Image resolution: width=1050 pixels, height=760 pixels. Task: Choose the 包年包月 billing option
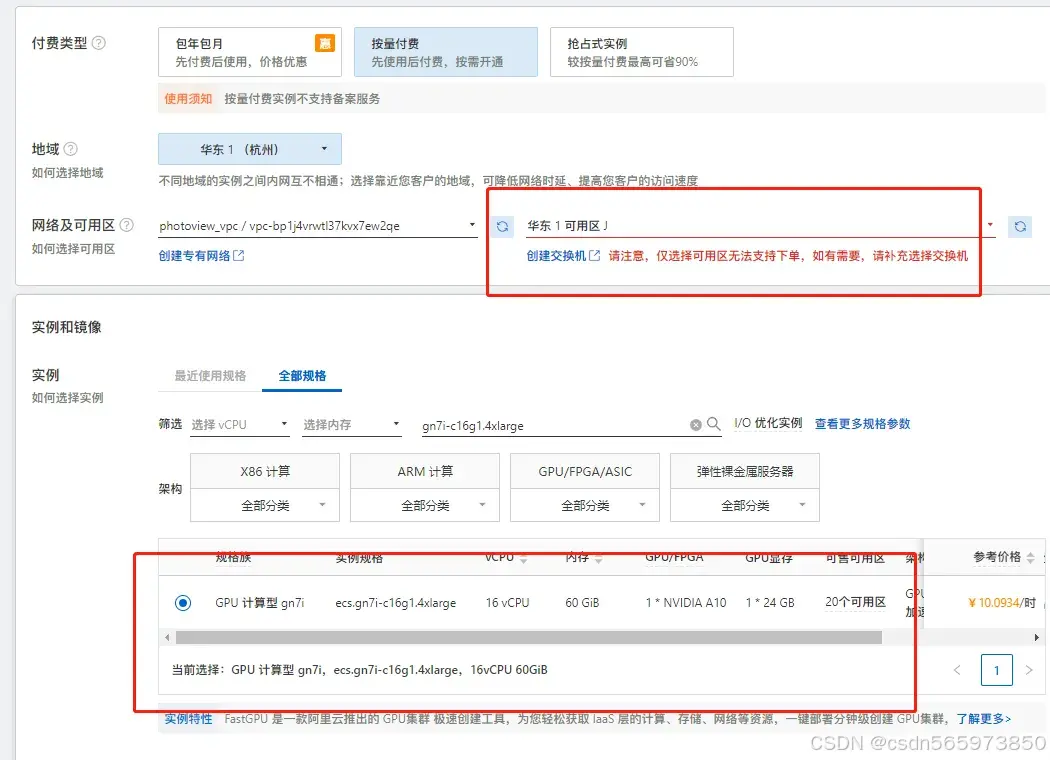pos(249,51)
